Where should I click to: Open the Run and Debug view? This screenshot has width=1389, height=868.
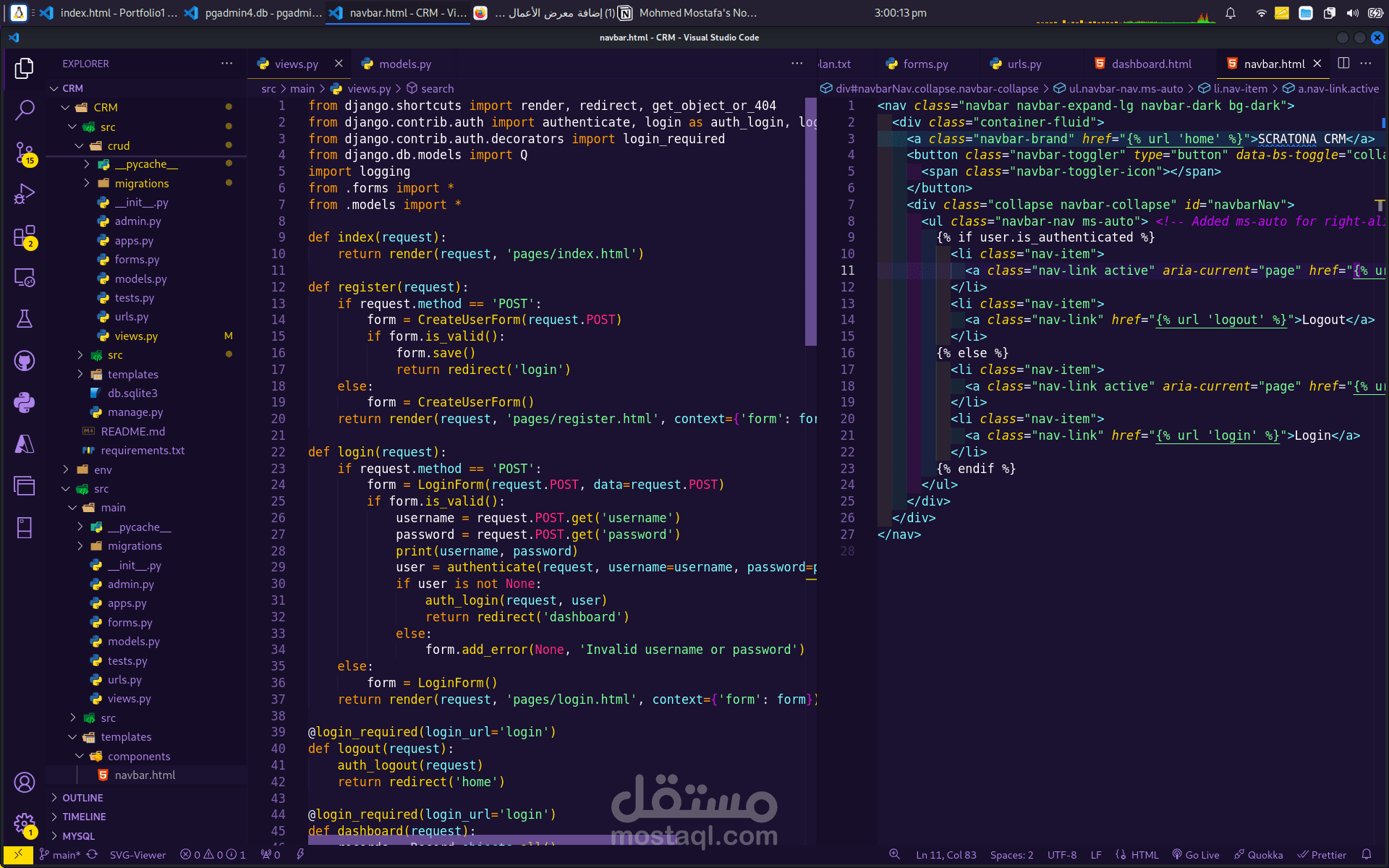25,194
